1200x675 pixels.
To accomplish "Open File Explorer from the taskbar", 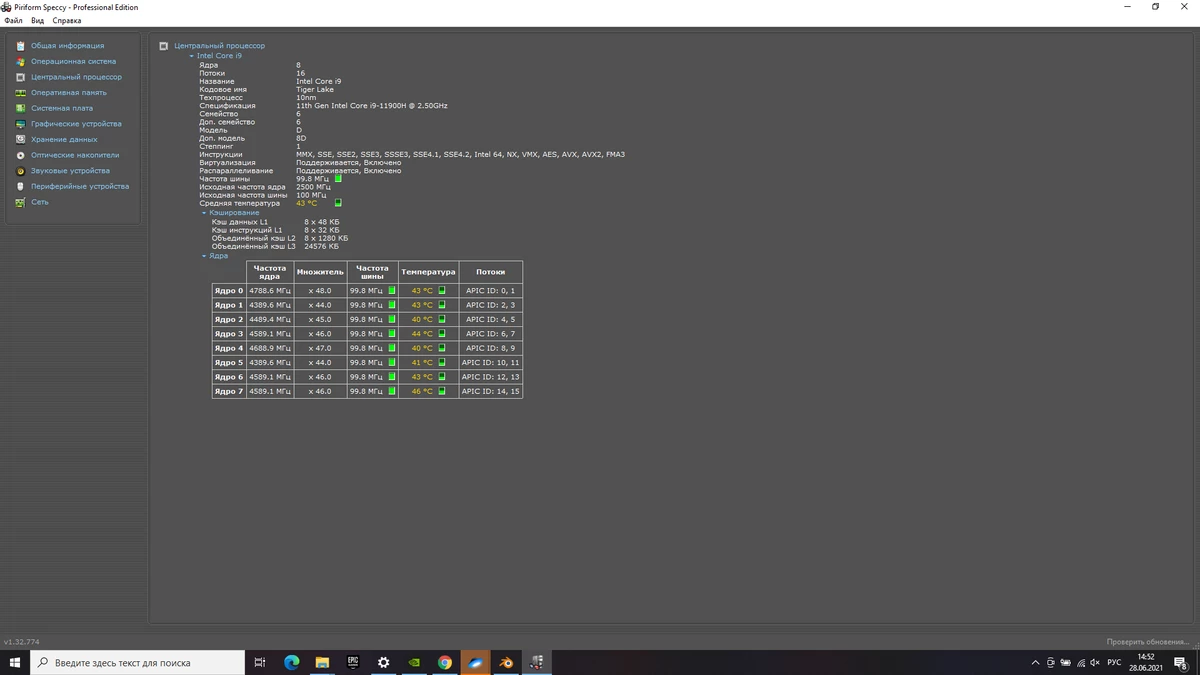I will (x=322, y=662).
